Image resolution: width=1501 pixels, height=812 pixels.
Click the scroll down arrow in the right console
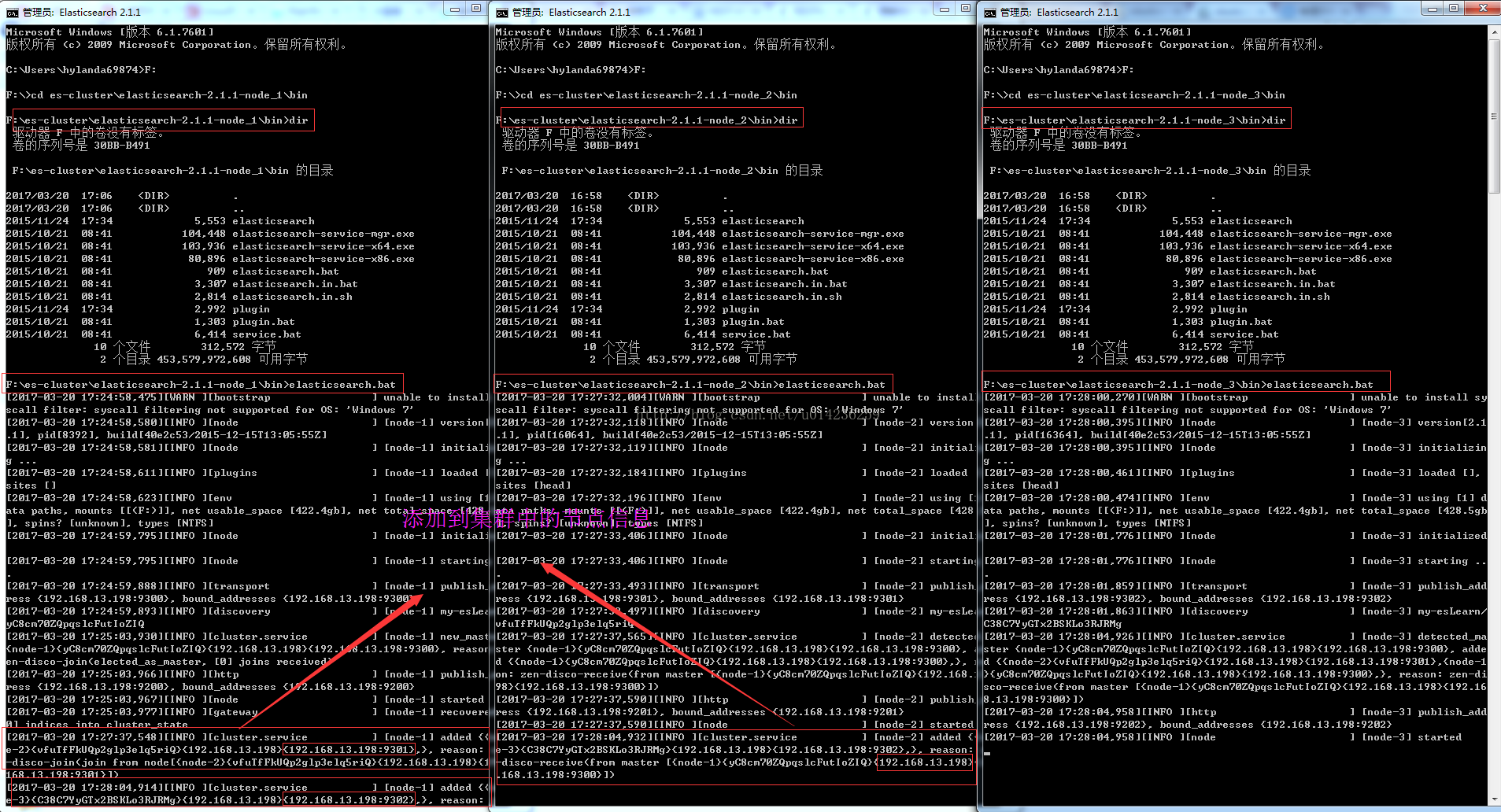1494,799
